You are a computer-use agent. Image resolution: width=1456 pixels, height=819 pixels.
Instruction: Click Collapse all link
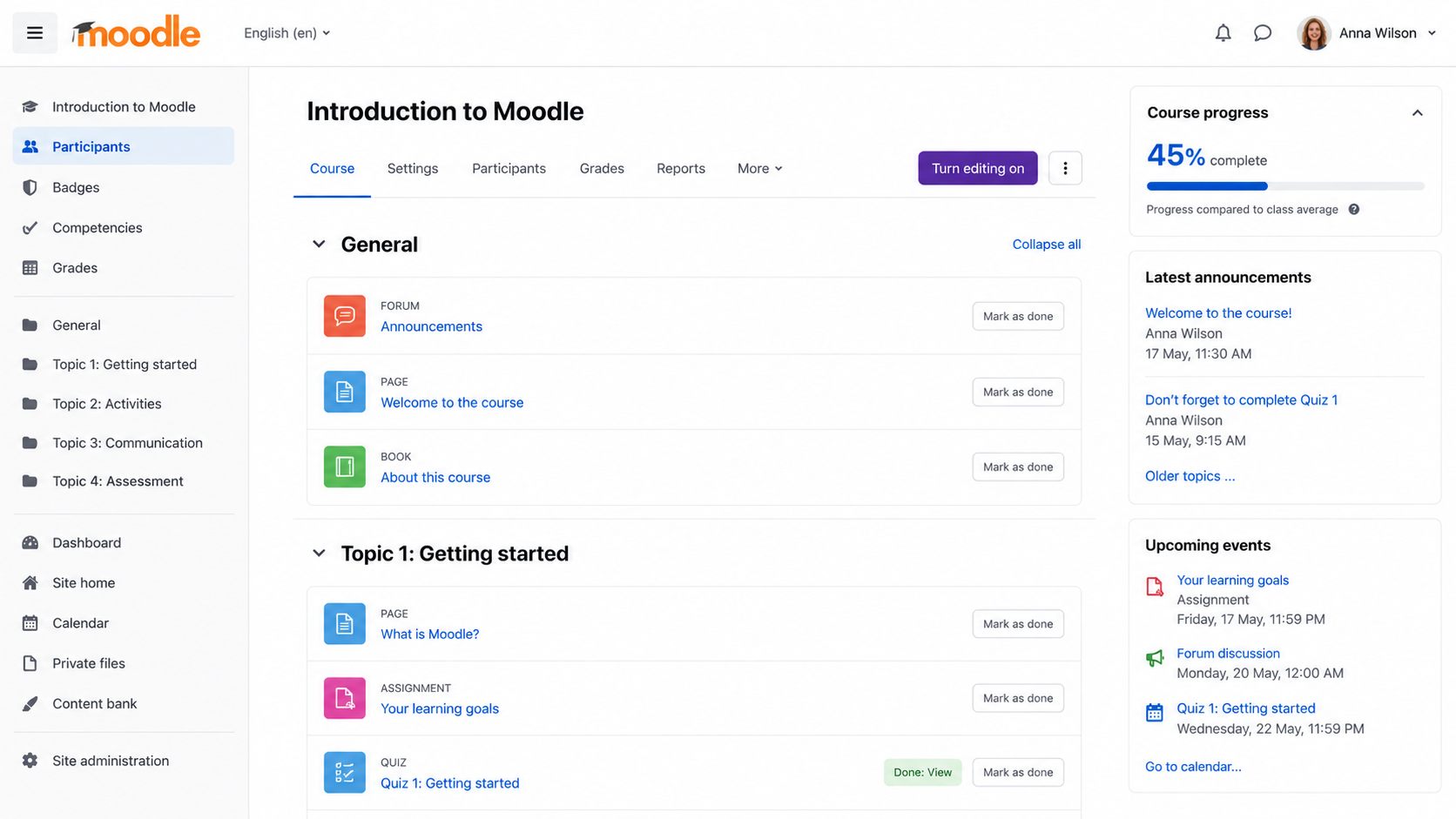pyautogui.click(x=1047, y=245)
